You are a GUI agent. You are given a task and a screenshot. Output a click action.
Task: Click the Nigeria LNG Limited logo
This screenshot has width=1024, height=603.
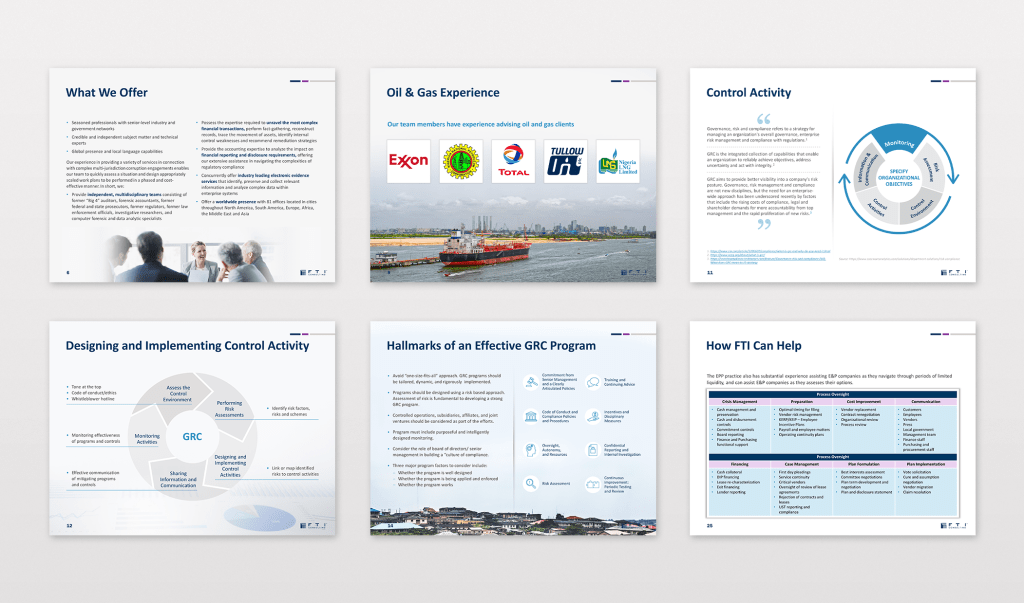click(x=619, y=161)
